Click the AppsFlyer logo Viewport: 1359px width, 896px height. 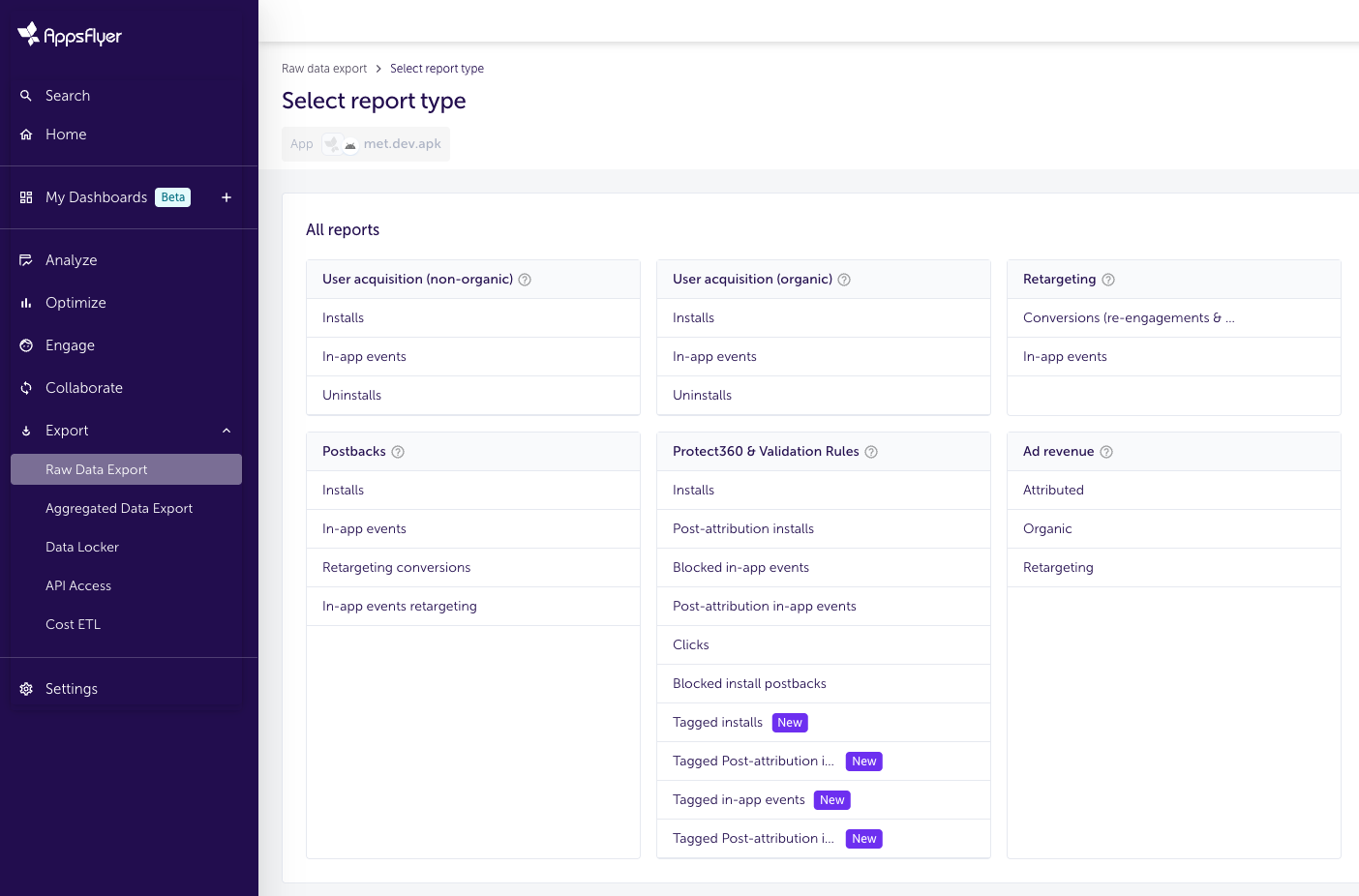click(68, 34)
